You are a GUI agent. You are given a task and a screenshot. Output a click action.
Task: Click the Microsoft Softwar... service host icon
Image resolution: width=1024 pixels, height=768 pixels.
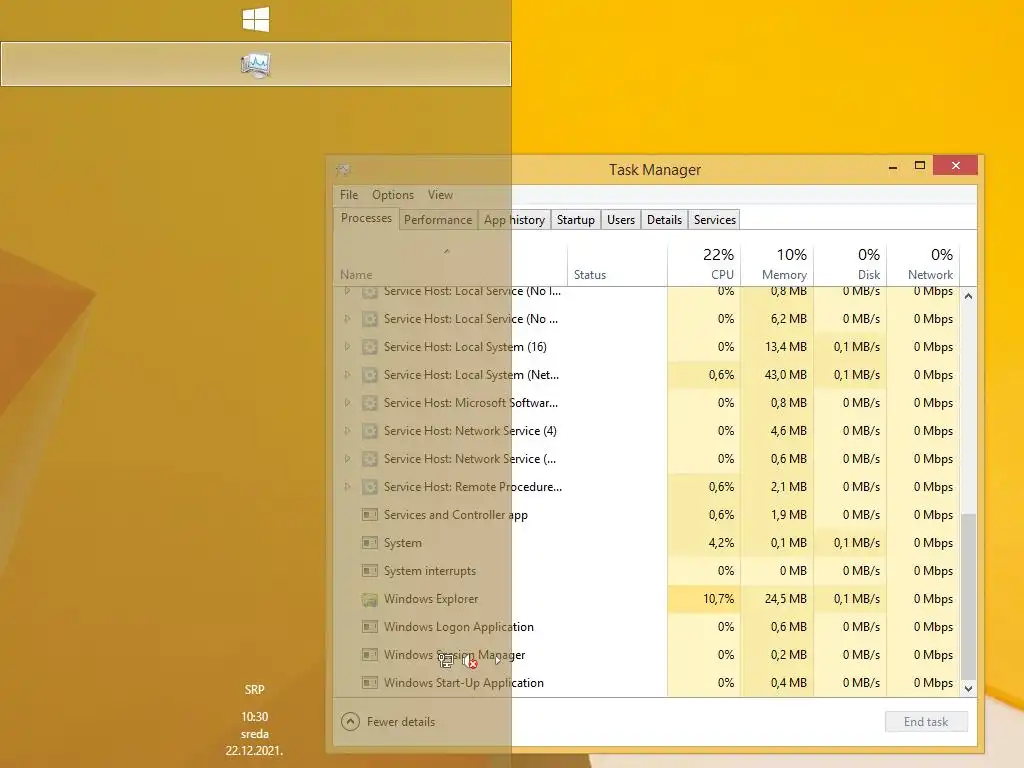click(370, 404)
